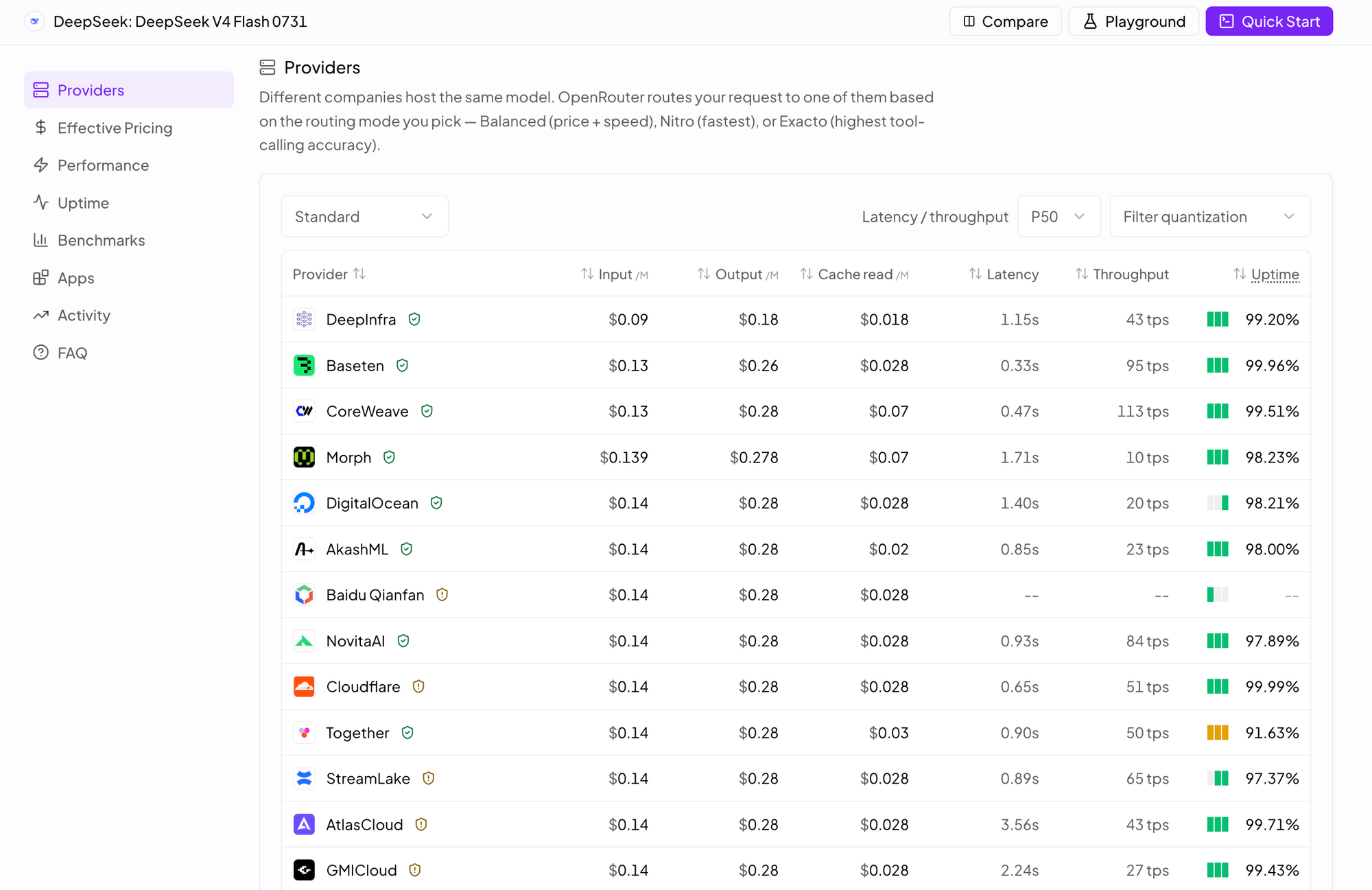The width and height of the screenshot is (1372, 890).
Task: Open the Benchmarks section
Action: coord(129,240)
